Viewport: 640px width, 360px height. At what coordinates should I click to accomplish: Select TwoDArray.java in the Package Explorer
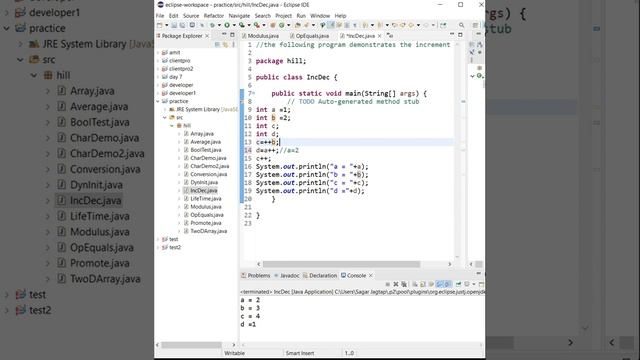(x=208, y=231)
